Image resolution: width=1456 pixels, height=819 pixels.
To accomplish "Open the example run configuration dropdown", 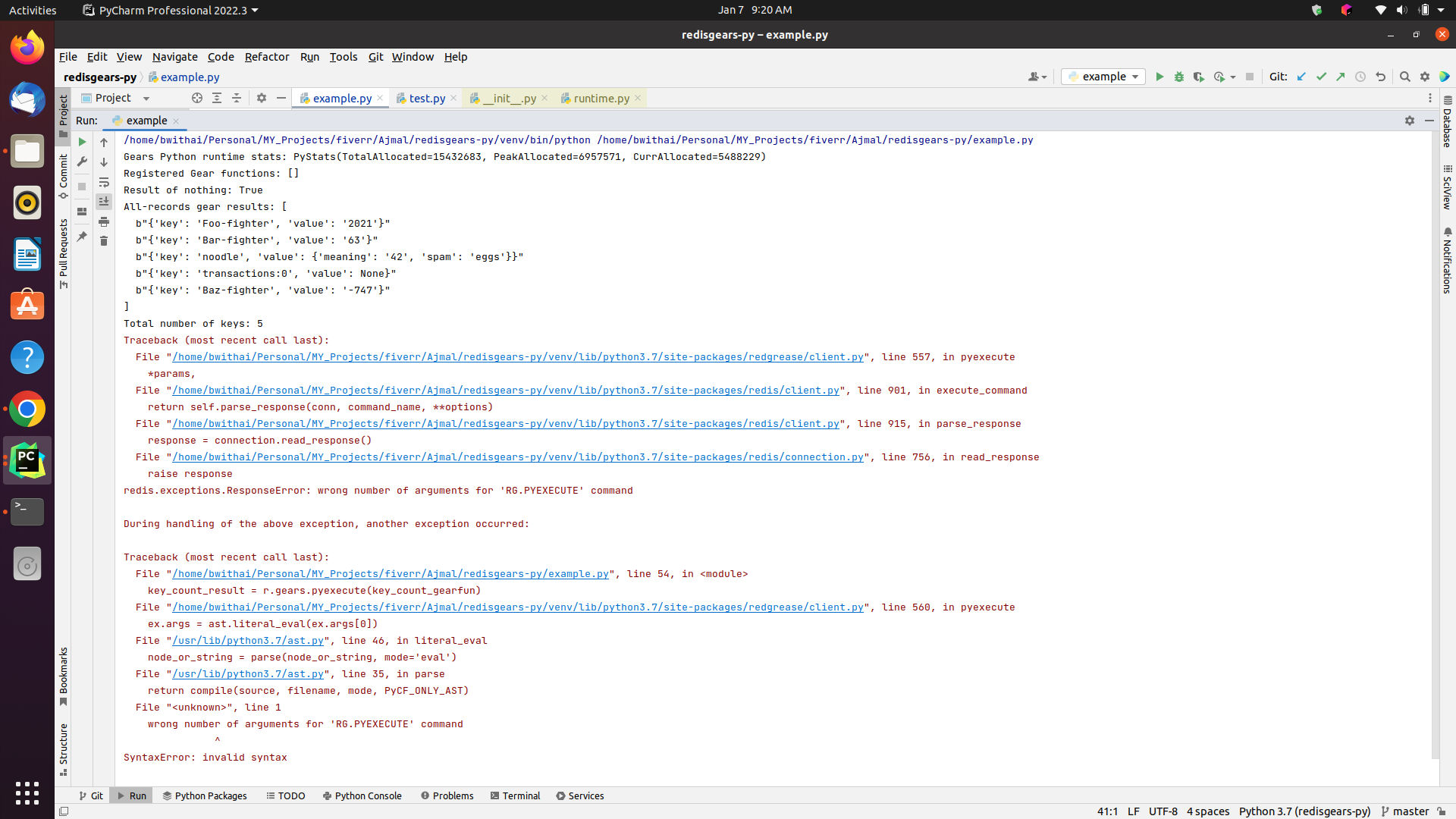I will (x=1103, y=77).
